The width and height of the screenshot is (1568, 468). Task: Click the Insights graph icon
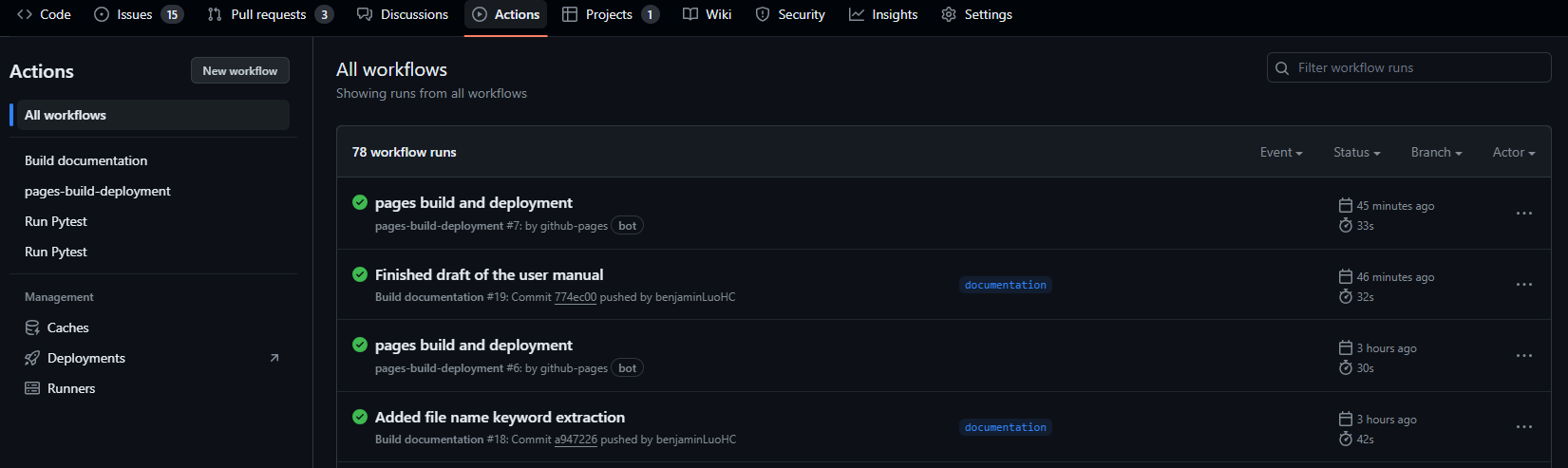coord(857,14)
